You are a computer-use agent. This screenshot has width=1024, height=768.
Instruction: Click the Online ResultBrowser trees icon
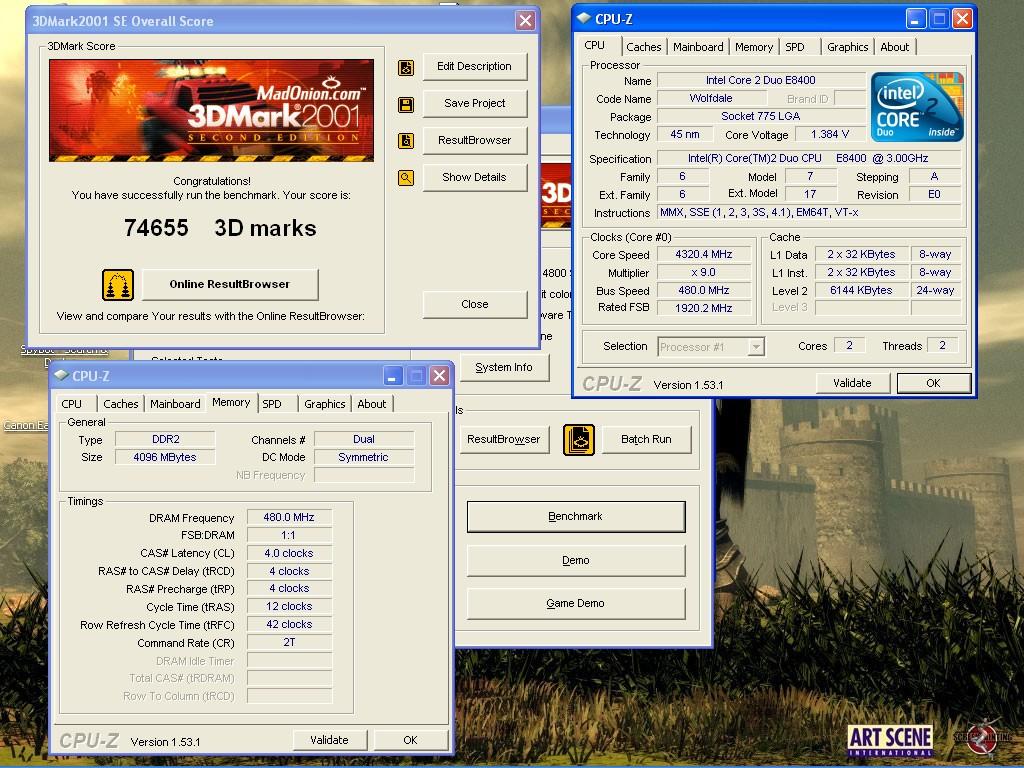pos(118,285)
